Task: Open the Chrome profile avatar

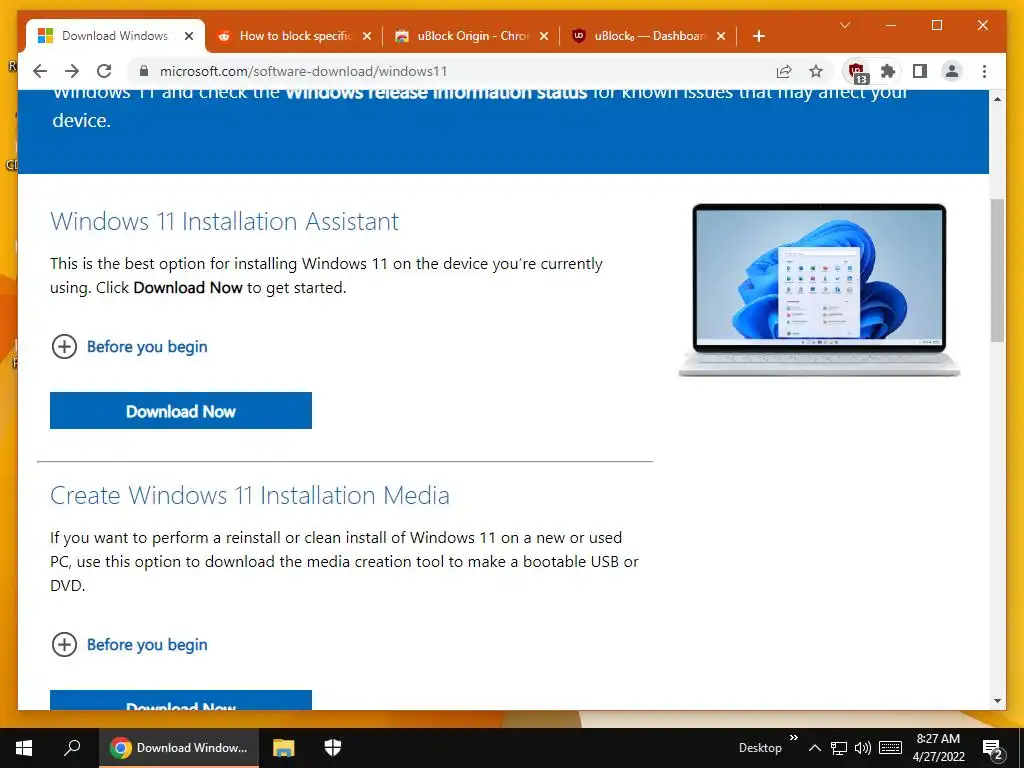Action: (952, 71)
